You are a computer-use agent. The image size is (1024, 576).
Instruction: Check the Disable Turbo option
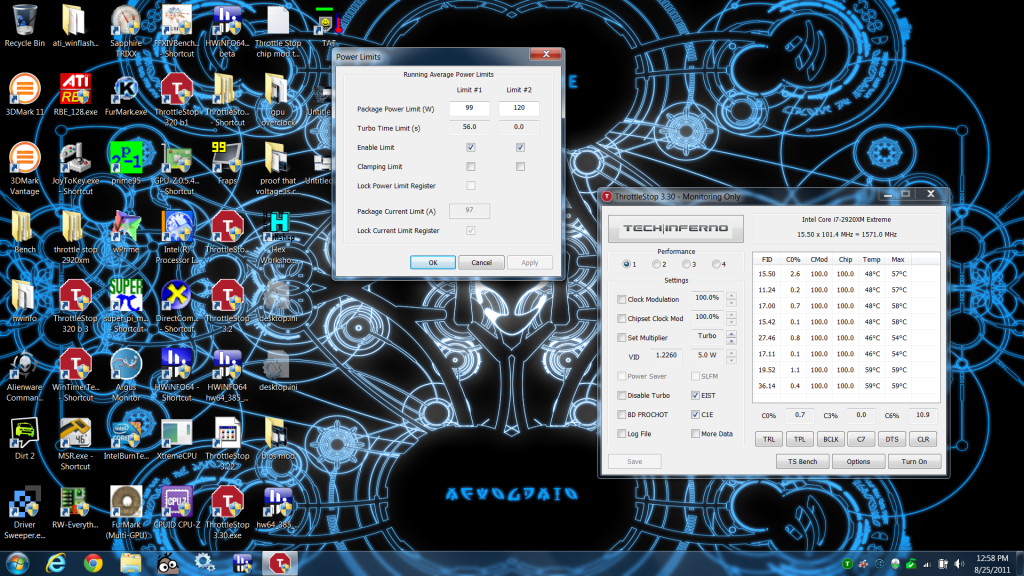point(621,396)
